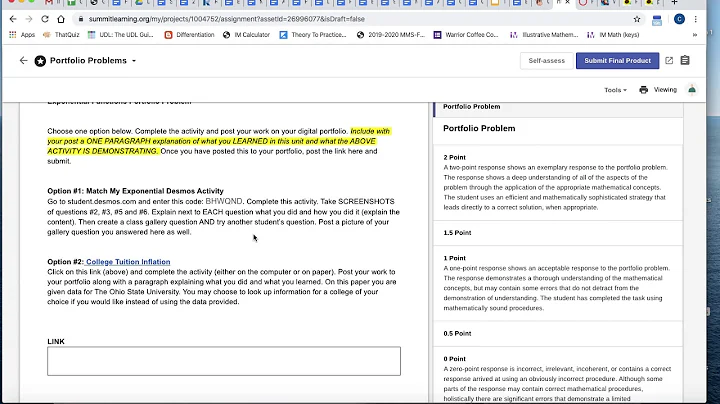This screenshot has height=404, width=720.
Task: Open the ThatQuiz bookmark
Action: pyautogui.click(x=61, y=35)
